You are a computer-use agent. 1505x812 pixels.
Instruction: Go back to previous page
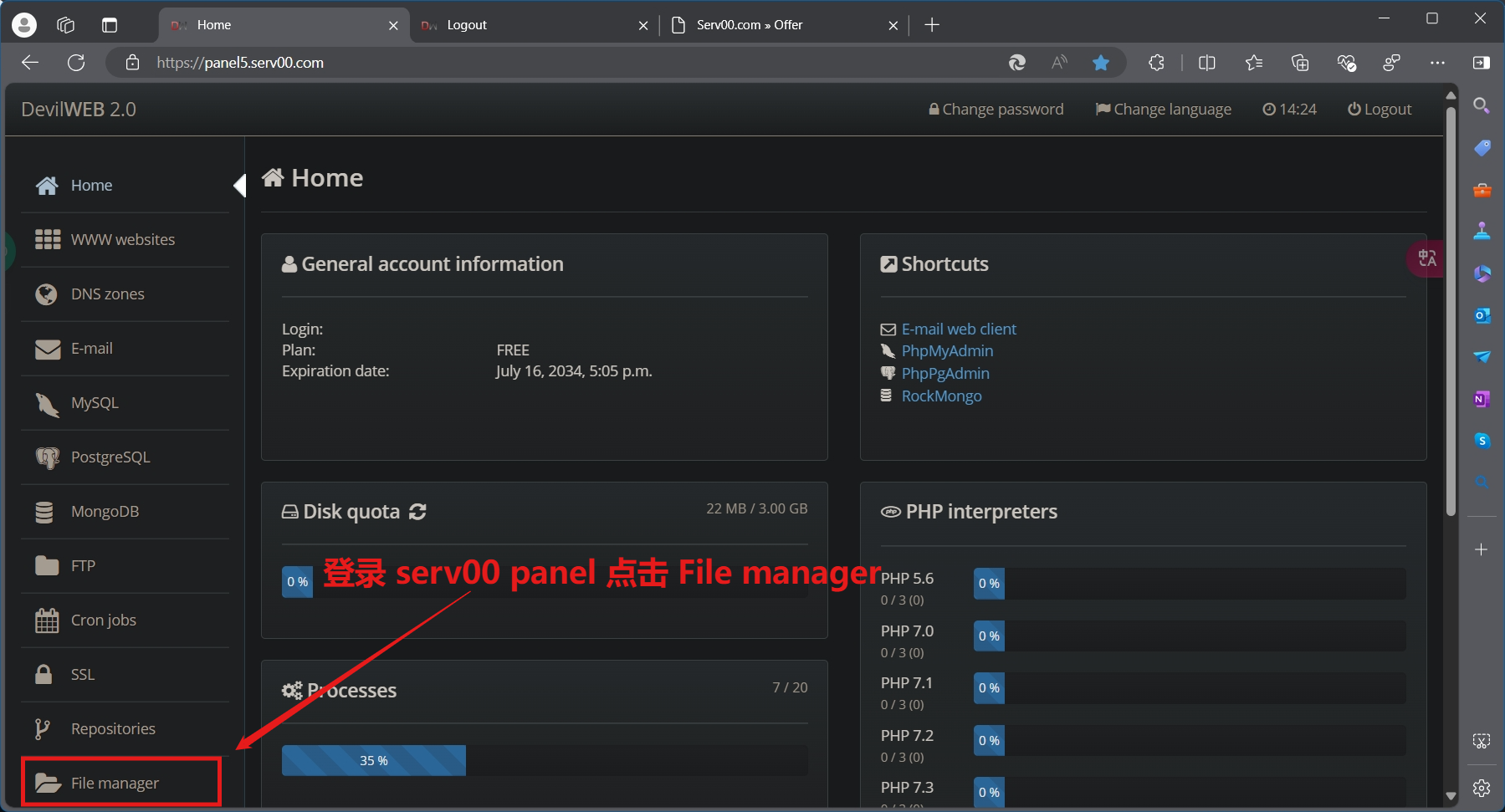point(30,63)
